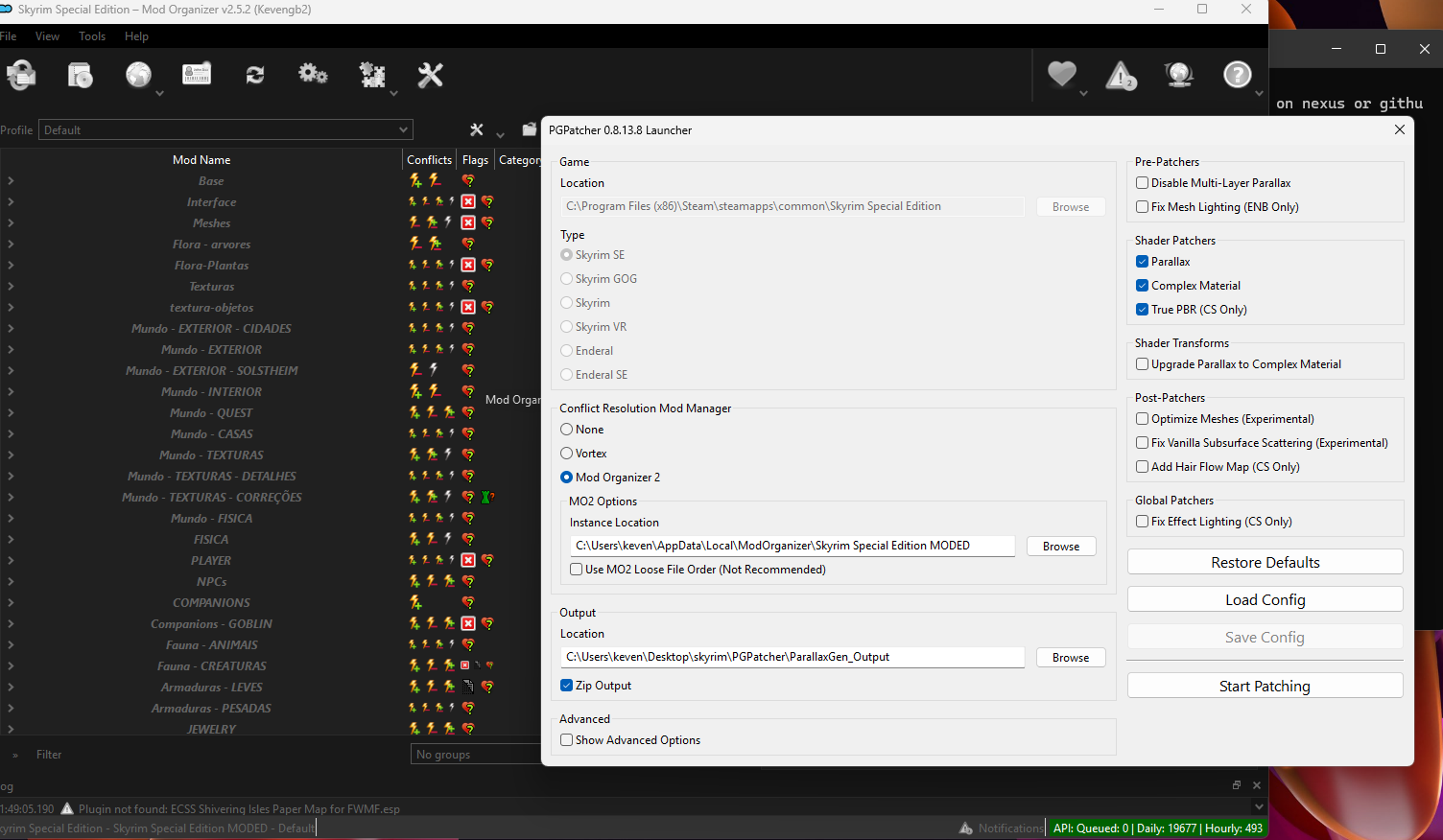Click Notifications warning icon in status bar
The height and width of the screenshot is (840, 1443).
click(x=966, y=828)
